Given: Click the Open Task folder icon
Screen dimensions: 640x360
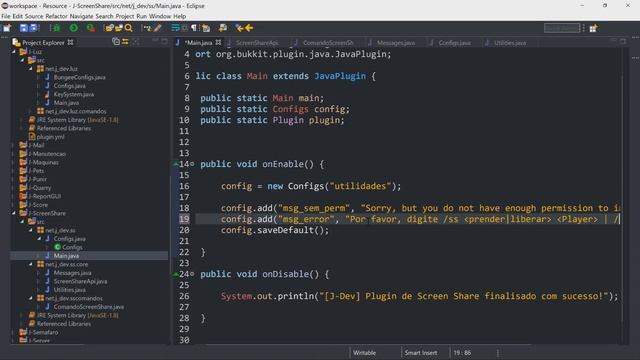Looking at the screenshot, I should [x=119, y=28].
